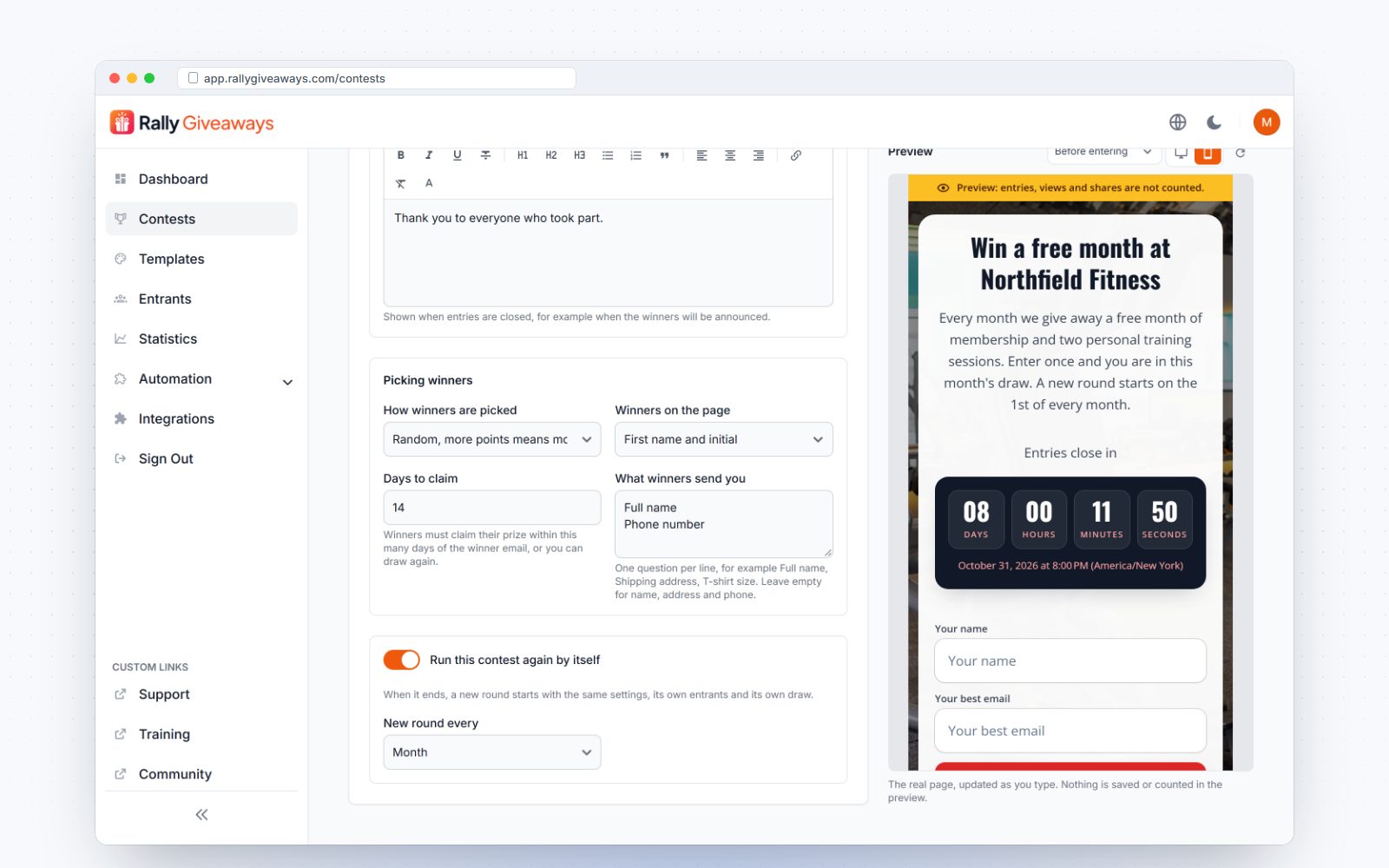Center-align the editor text

point(730,155)
